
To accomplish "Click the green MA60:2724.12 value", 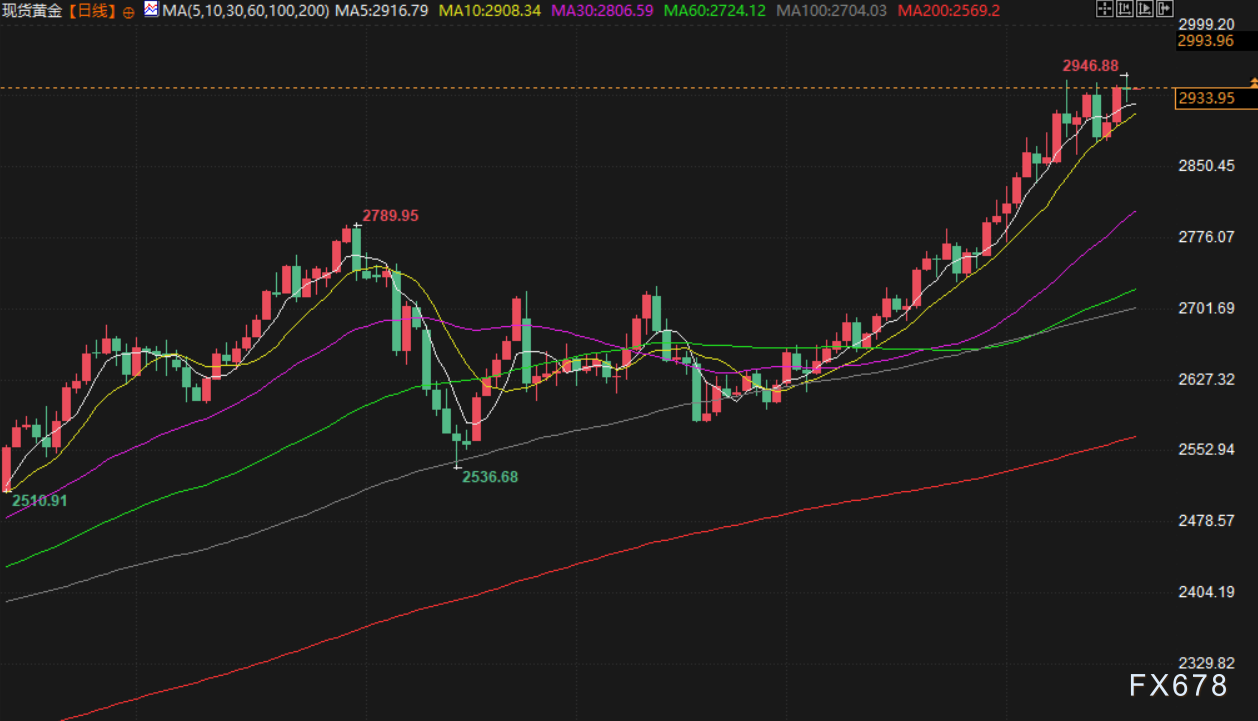I will (x=714, y=11).
